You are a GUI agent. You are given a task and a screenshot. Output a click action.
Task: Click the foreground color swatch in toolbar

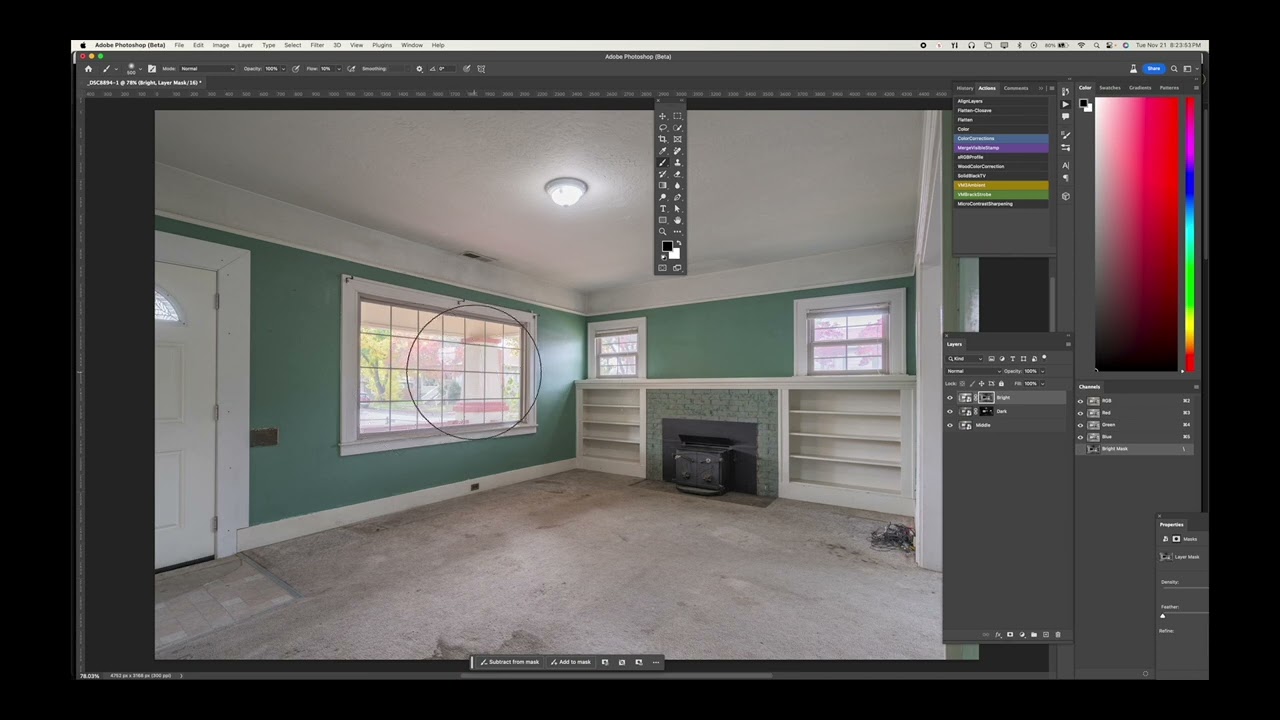point(667,246)
